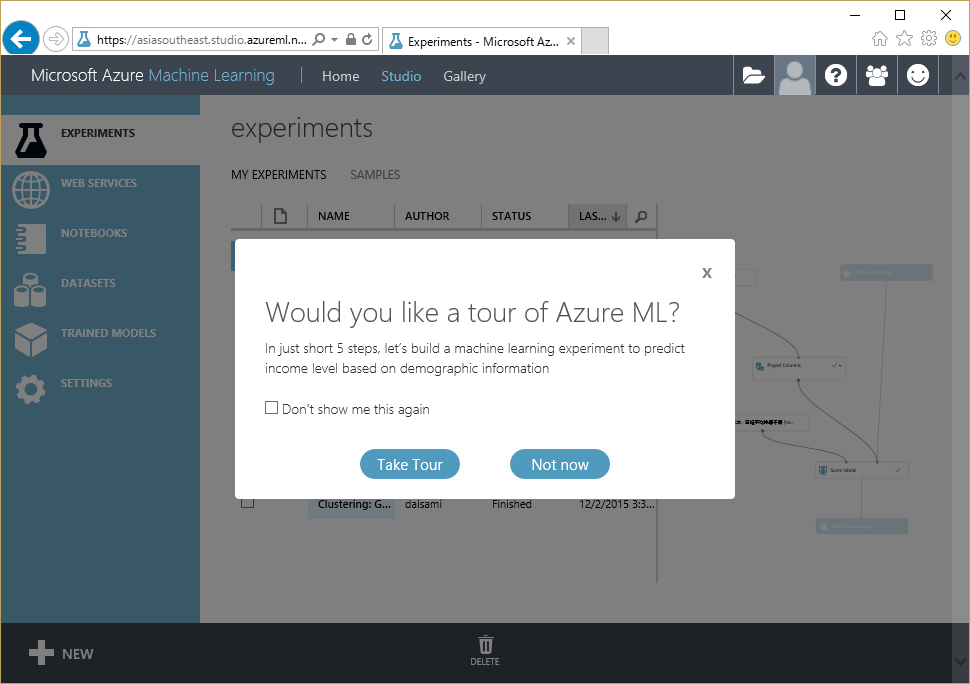Select the Datasets cylinder icon

(x=30, y=290)
